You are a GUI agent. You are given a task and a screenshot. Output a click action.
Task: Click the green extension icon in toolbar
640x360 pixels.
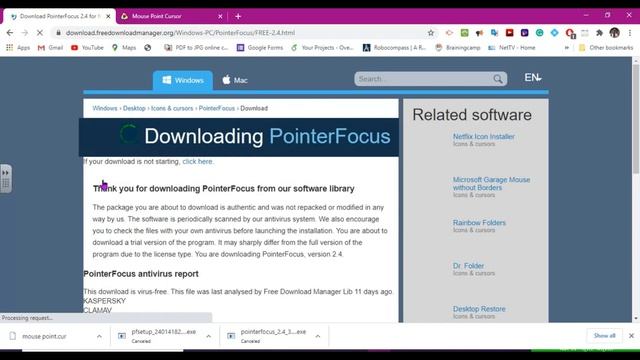[x=464, y=33]
